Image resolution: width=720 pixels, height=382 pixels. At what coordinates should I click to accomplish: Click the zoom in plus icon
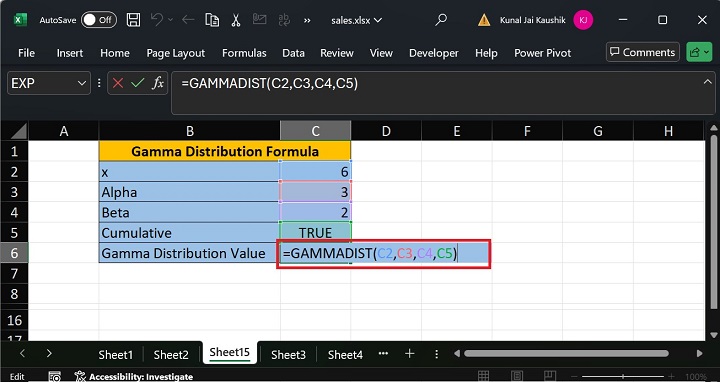pos(671,376)
